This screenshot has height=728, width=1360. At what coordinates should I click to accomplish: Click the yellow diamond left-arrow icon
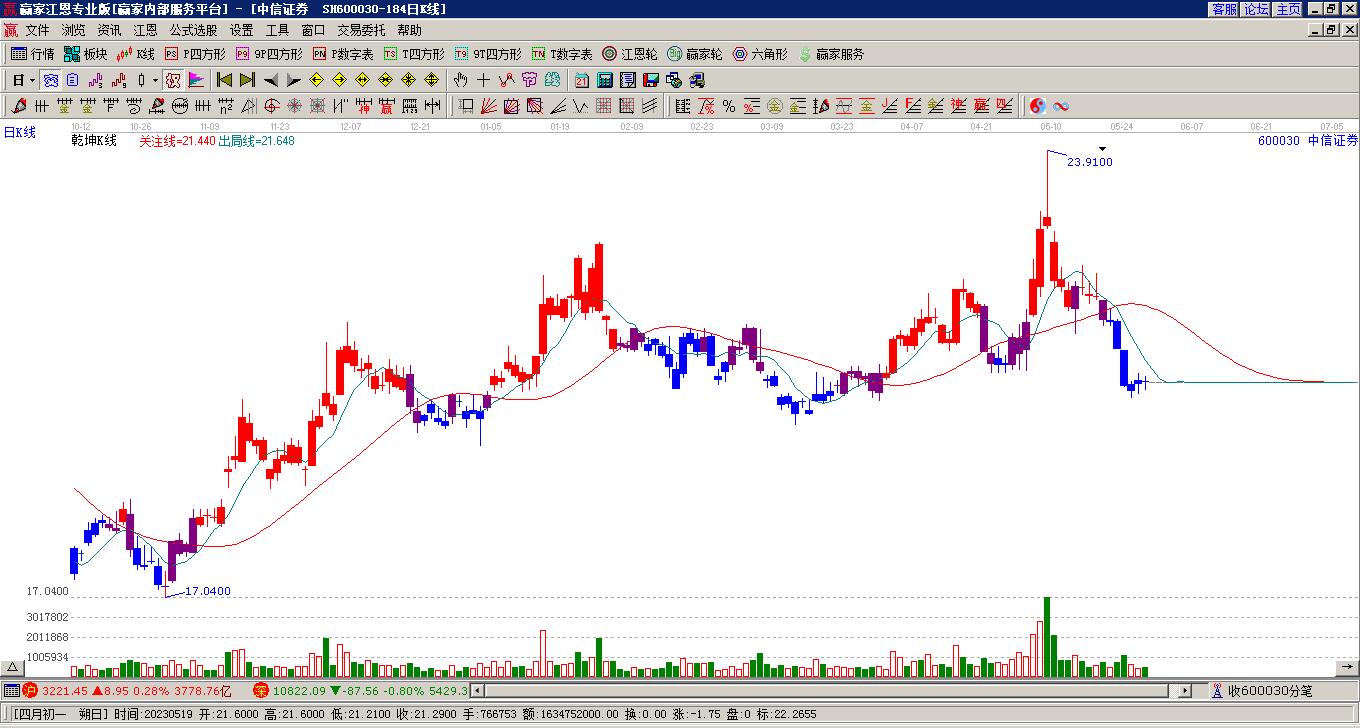coord(316,80)
